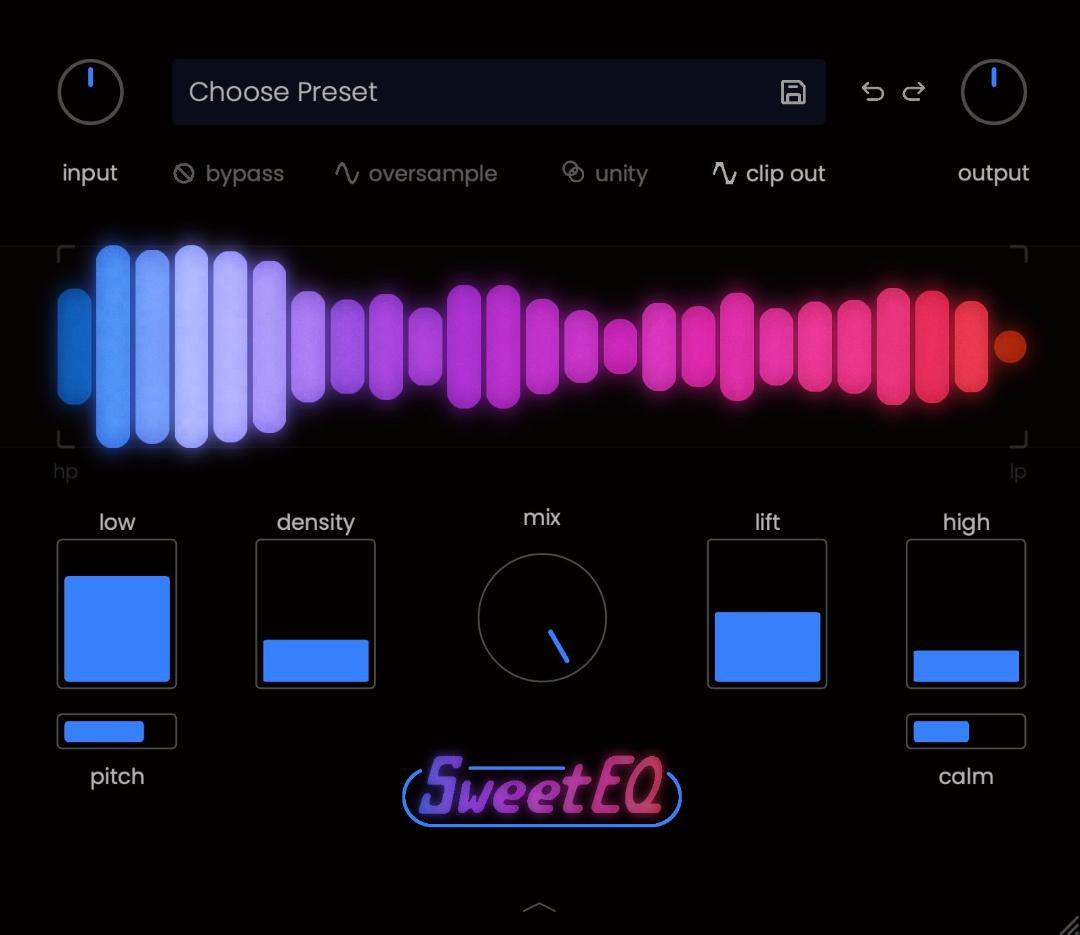
Task: Click the input gain knob
Action: pos(91,92)
